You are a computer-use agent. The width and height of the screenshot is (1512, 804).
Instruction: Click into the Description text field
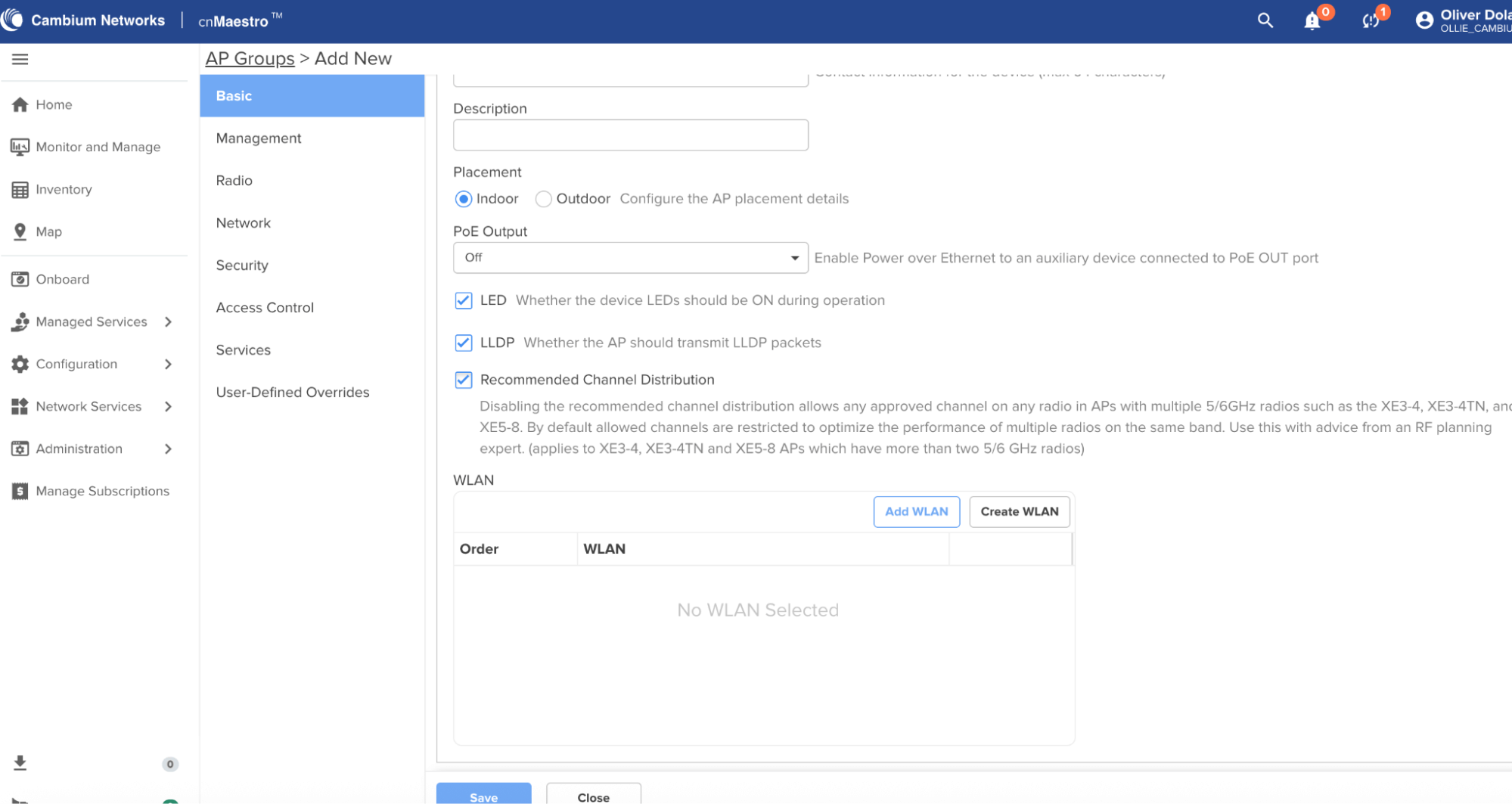(630, 135)
